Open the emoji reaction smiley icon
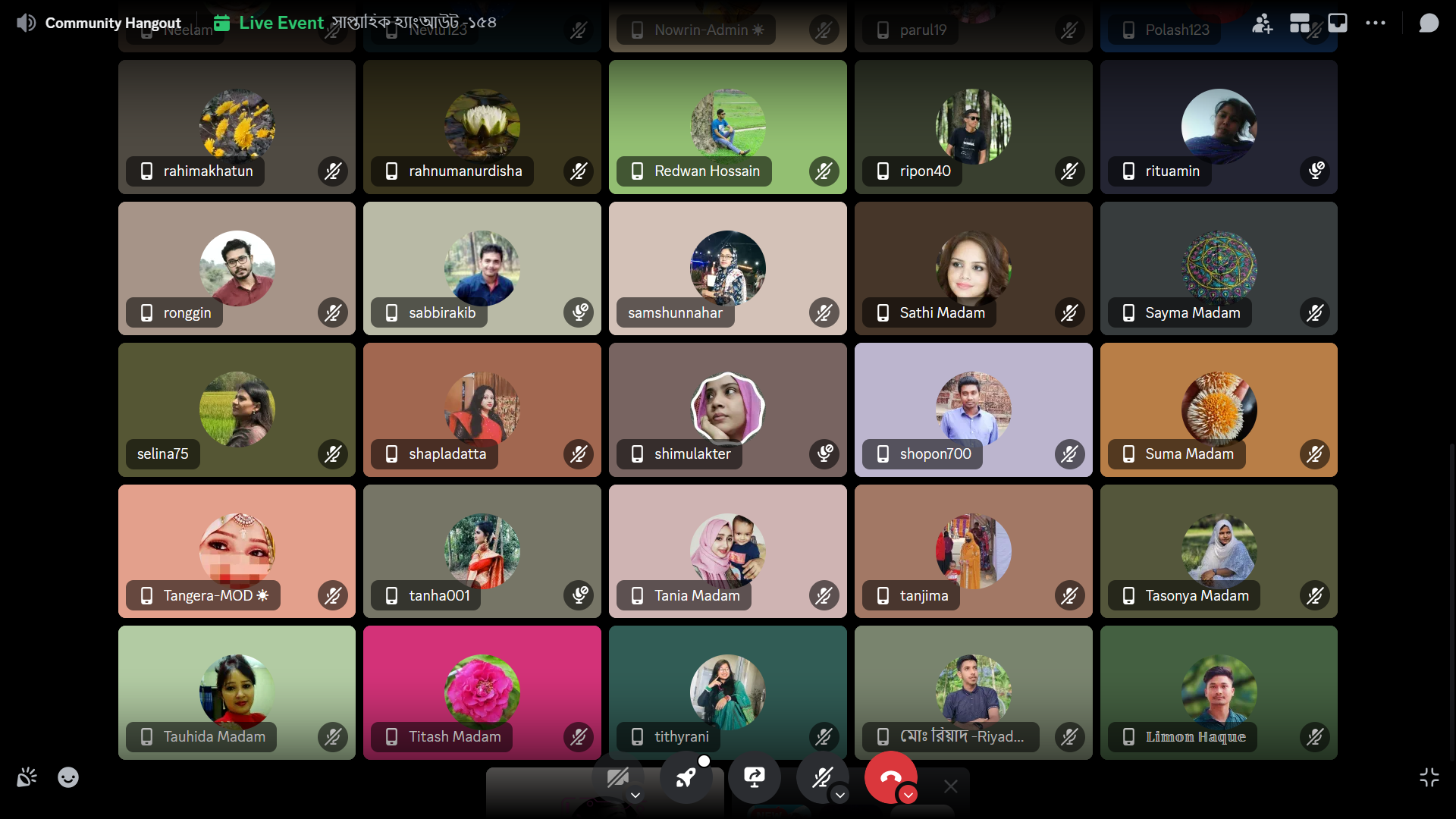Viewport: 1456px width, 819px height. tap(68, 777)
